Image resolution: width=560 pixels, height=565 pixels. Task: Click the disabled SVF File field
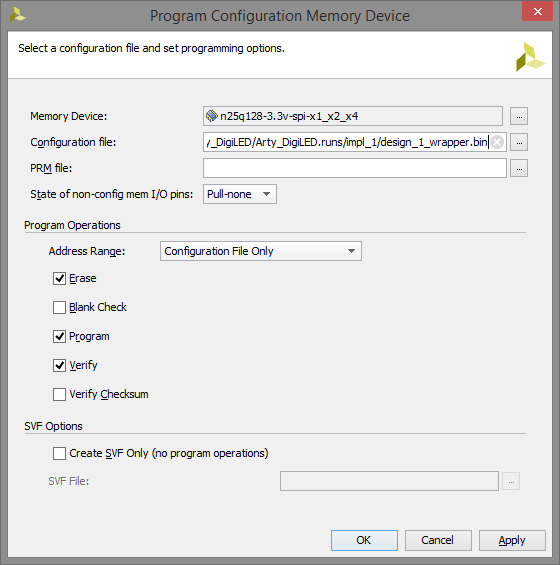389,481
